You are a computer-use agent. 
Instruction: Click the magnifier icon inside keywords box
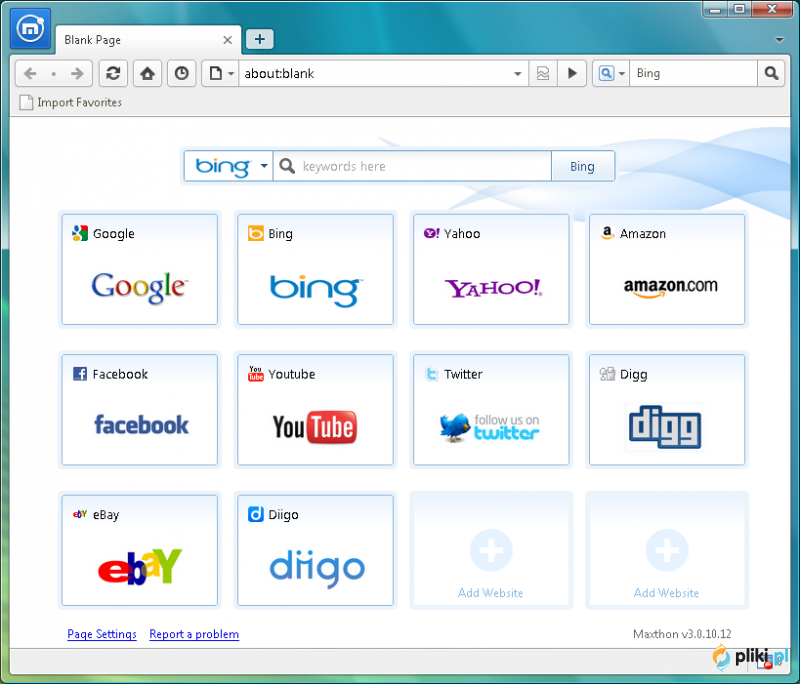(287, 166)
